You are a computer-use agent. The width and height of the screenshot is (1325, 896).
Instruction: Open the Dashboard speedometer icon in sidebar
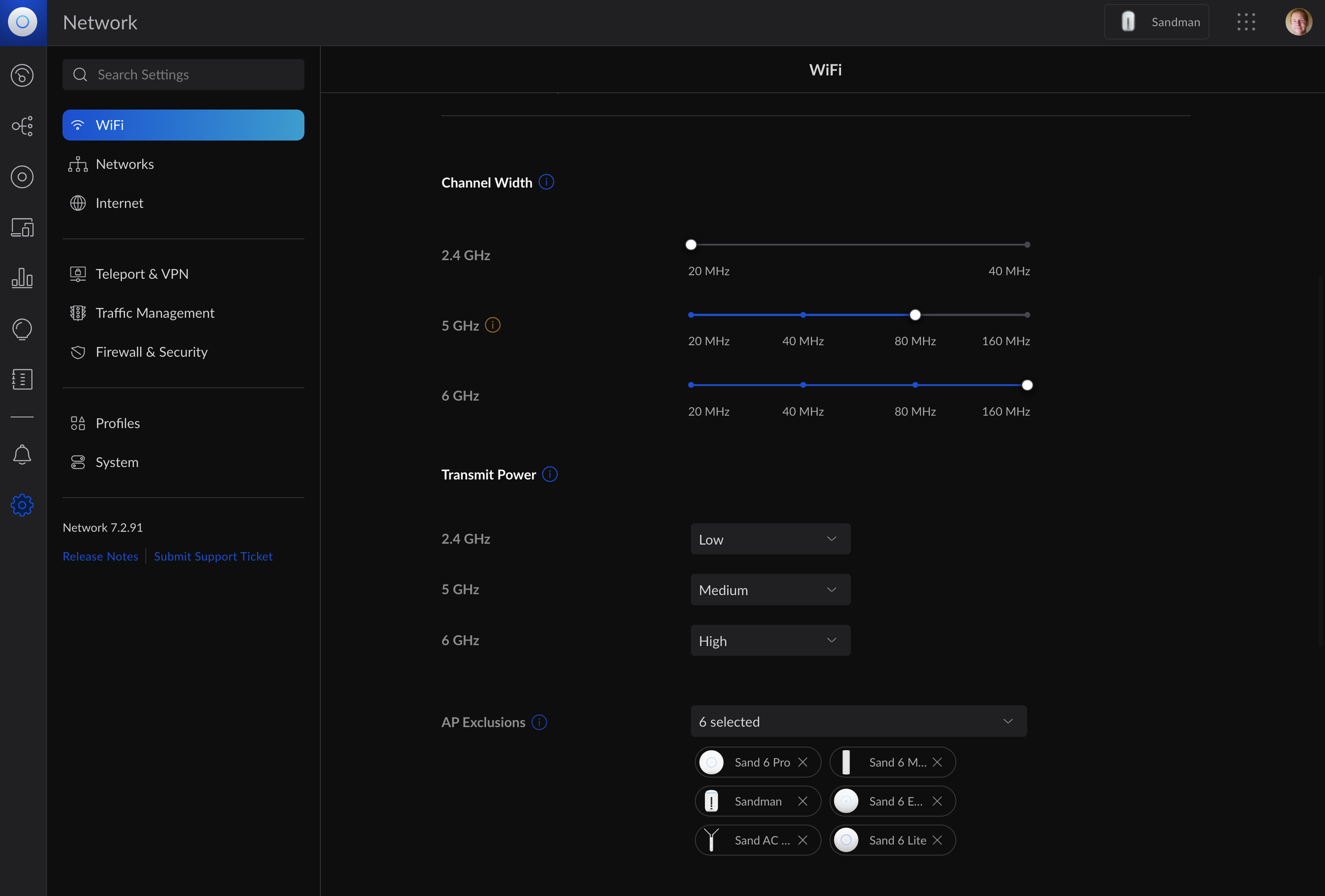[x=23, y=75]
